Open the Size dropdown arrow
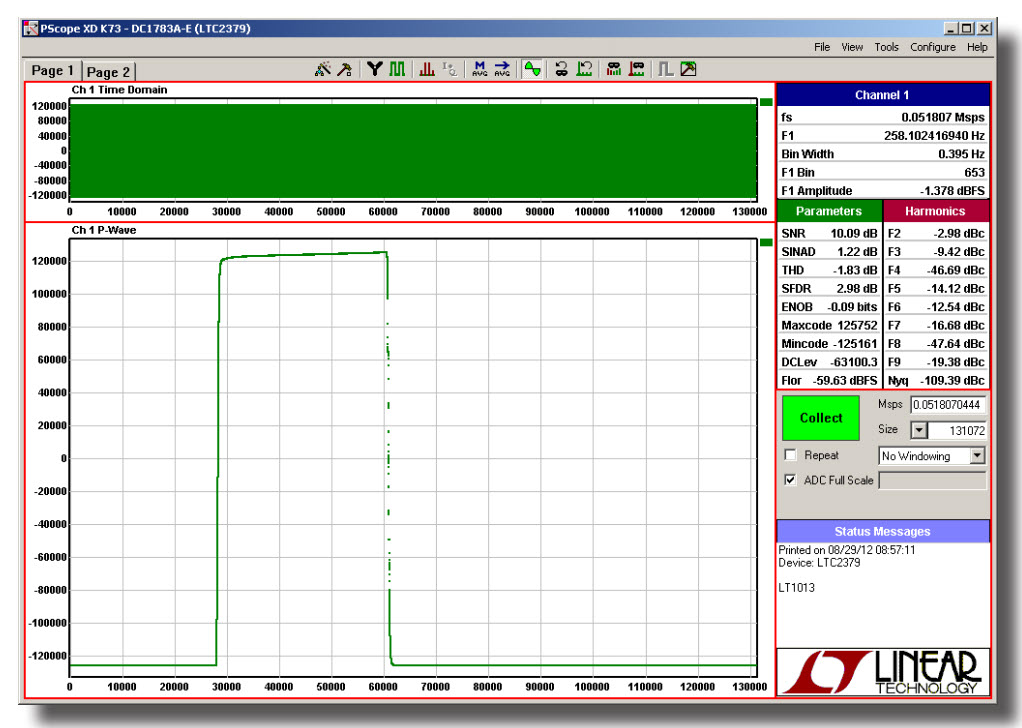Image resolution: width=1022 pixels, height=728 pixels. tap(919, 430)
